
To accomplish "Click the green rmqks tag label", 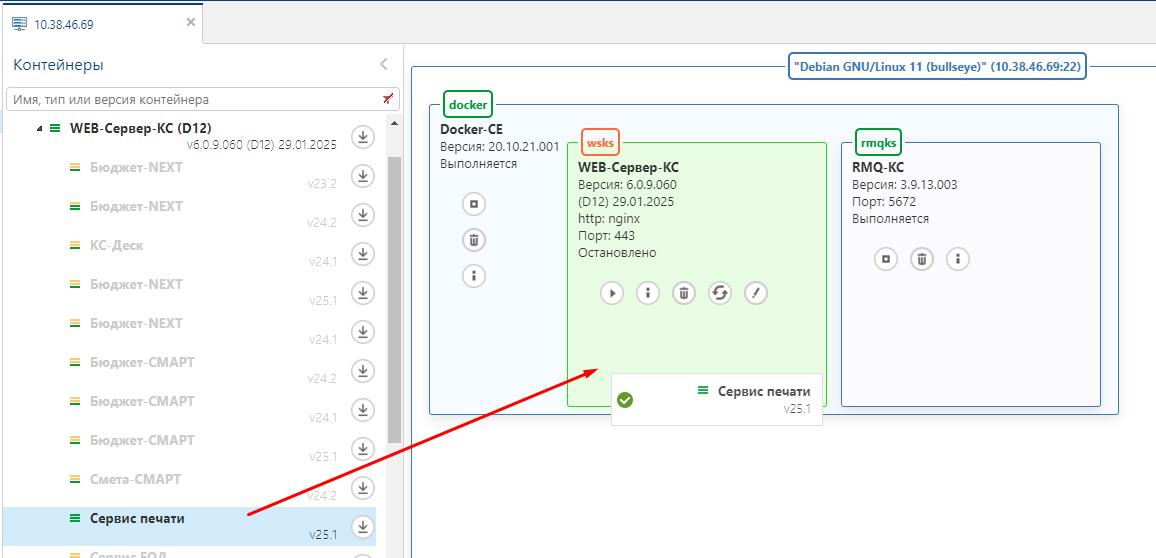I will [880, 142].
